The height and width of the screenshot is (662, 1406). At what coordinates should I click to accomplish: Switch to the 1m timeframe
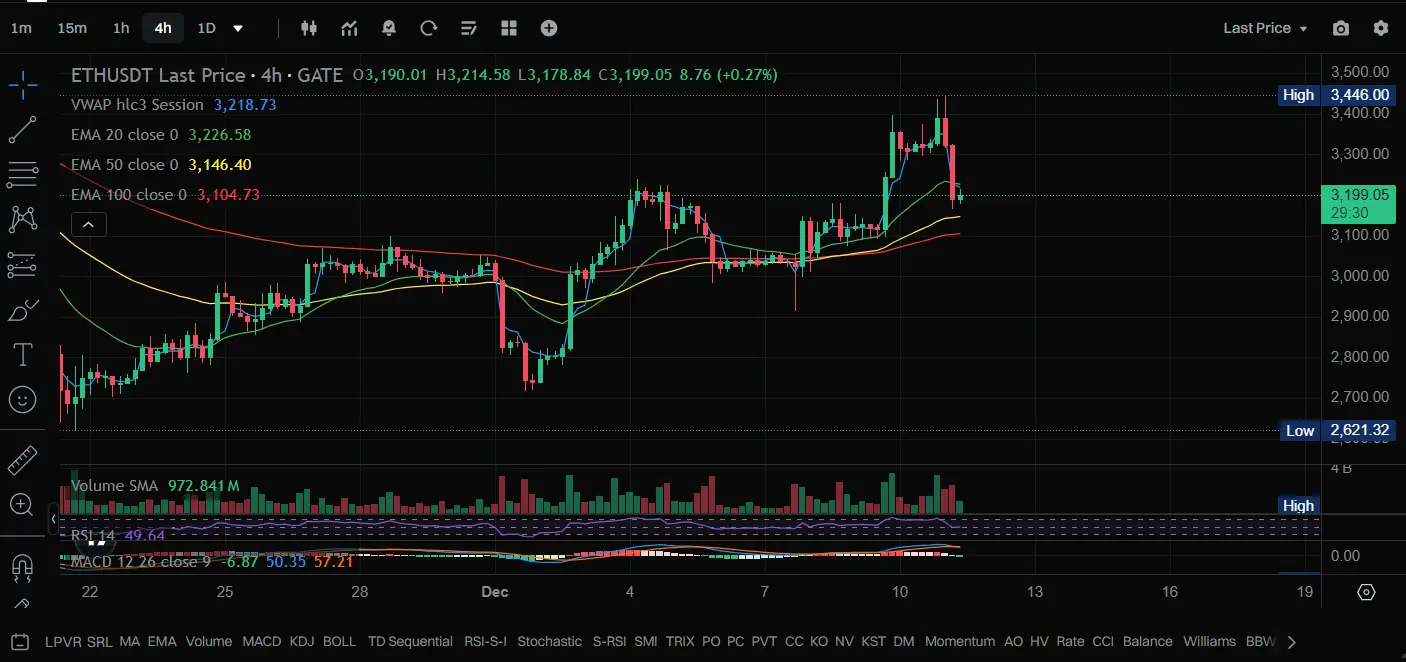[21, 28]
